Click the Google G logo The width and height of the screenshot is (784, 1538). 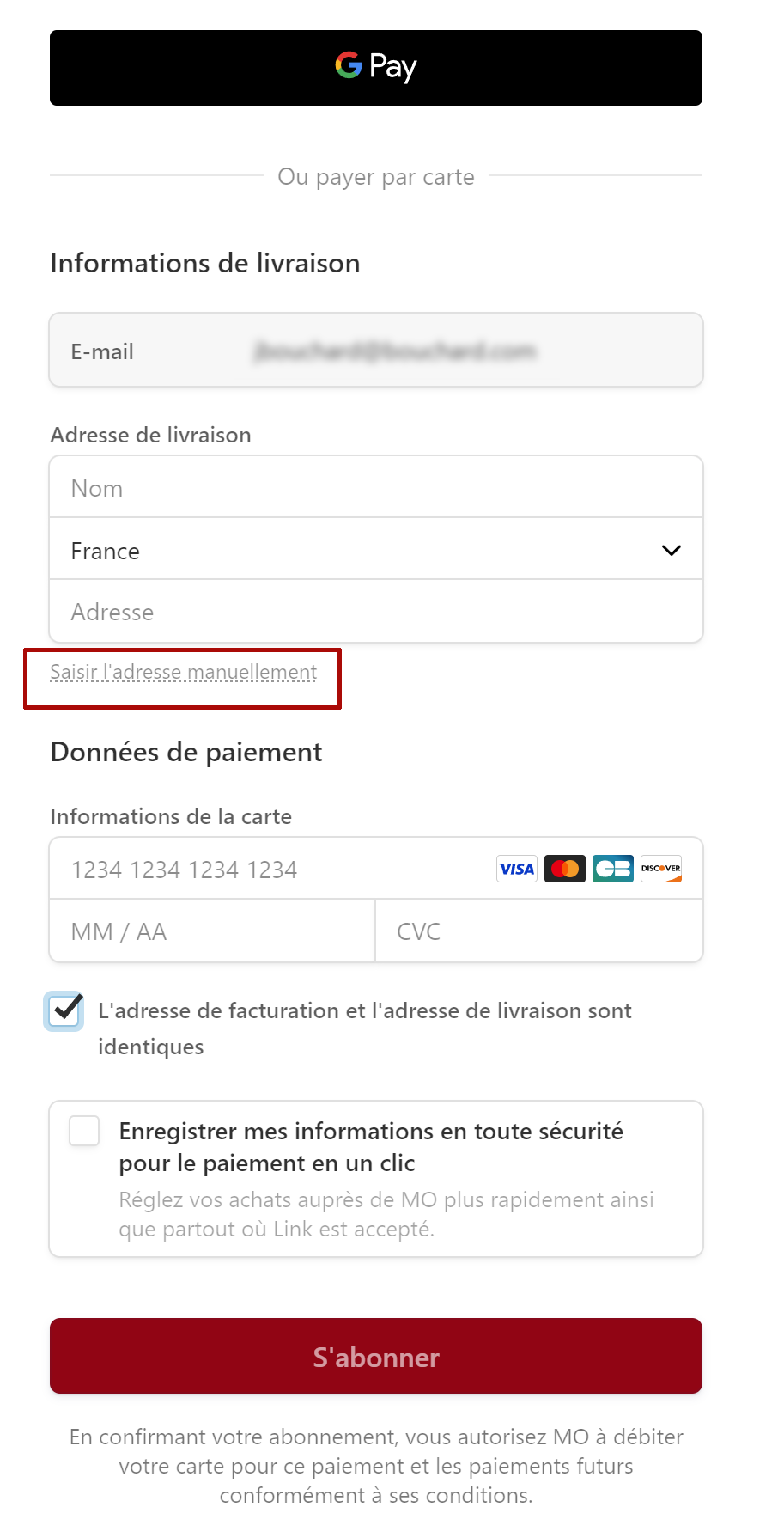click(x=348, y=65)
